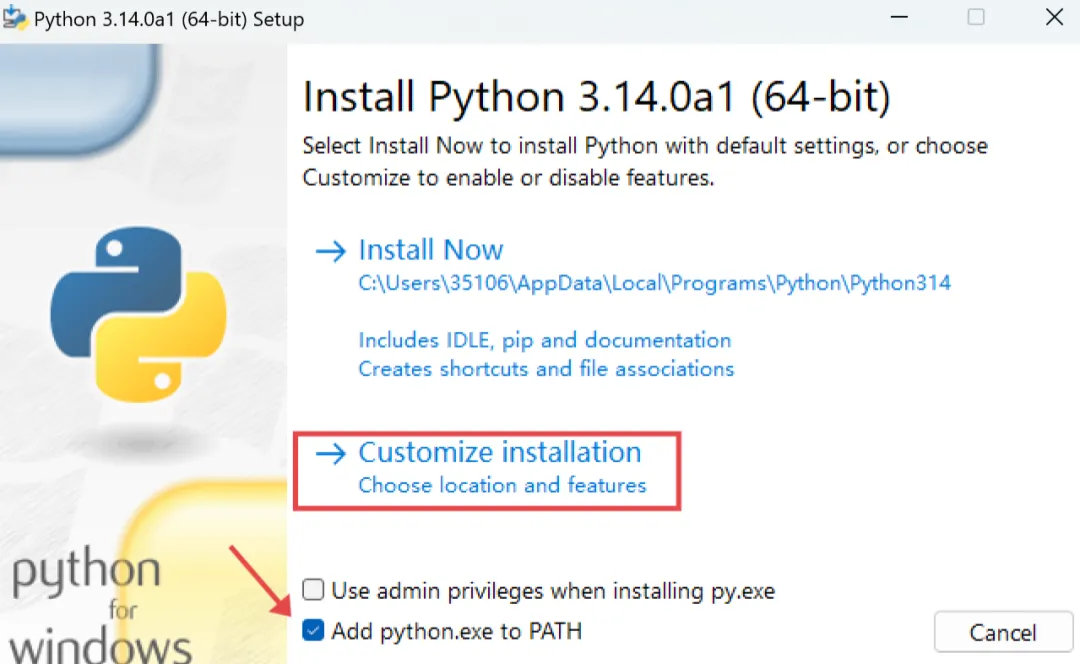This screenshot has height=664, width=1080.
Task: Select "Choose location and features" subtitle
Action: 502,486
